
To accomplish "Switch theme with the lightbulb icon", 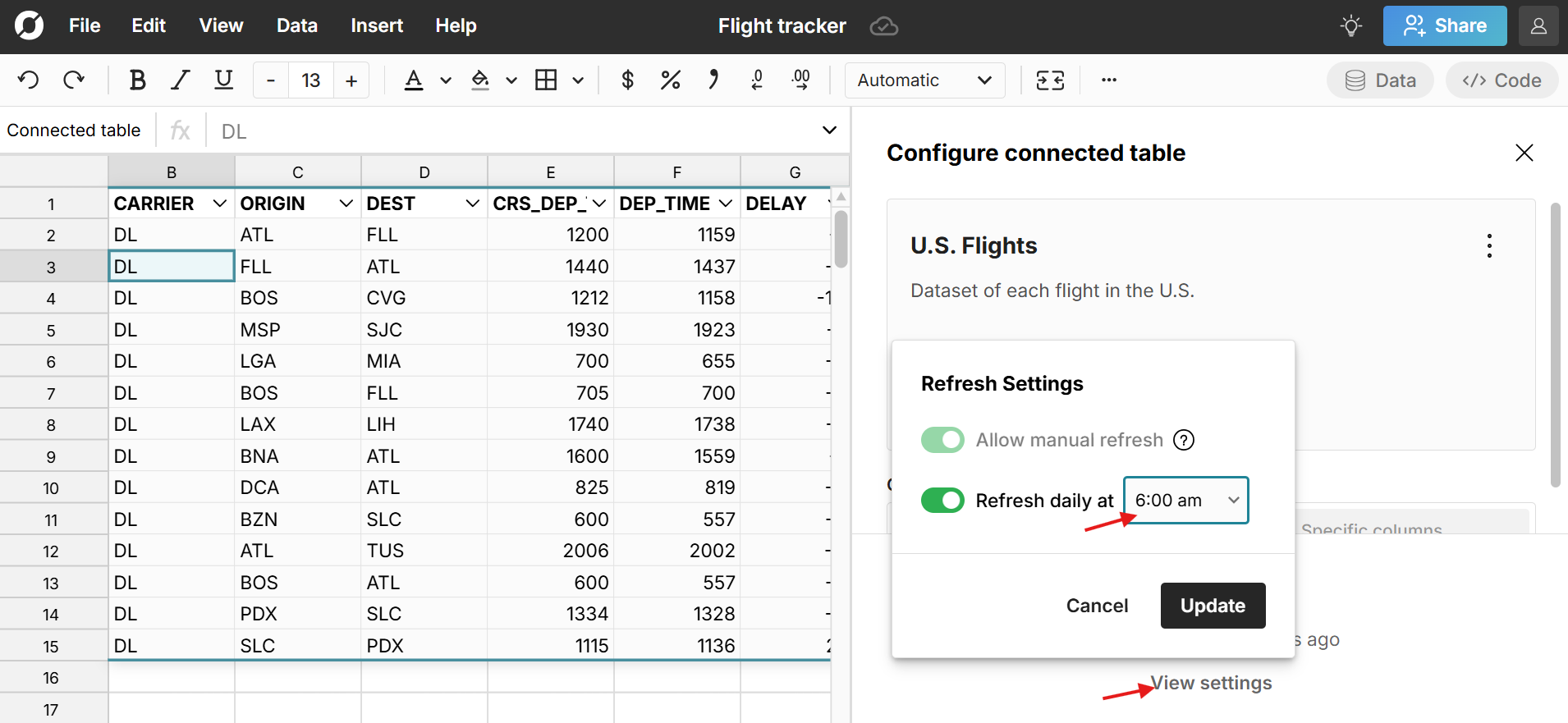I will coord(1350,26).
